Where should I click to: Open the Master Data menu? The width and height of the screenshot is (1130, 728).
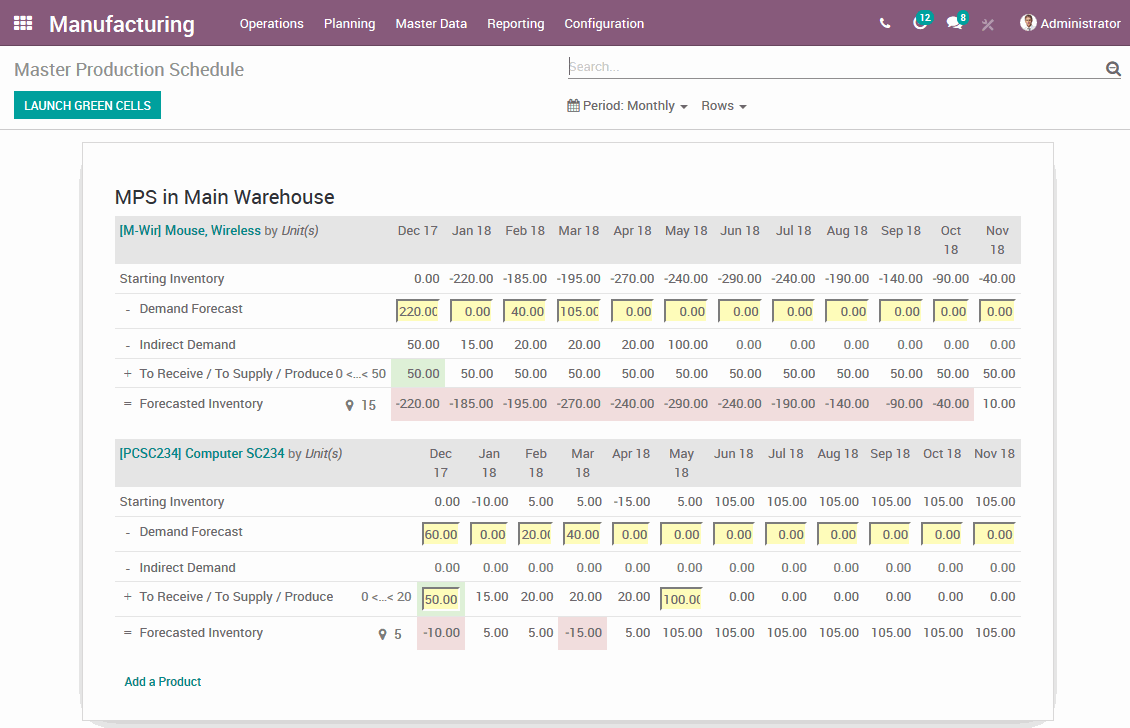[431, 23]
